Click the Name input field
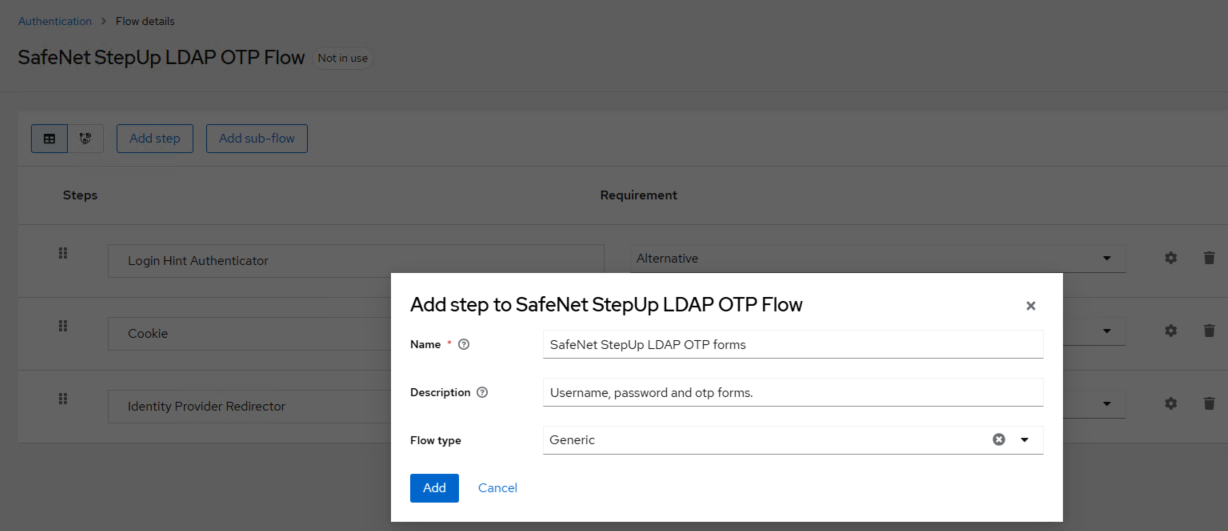This screenshot has height=531, width=1228. click(x=792, y=344)
